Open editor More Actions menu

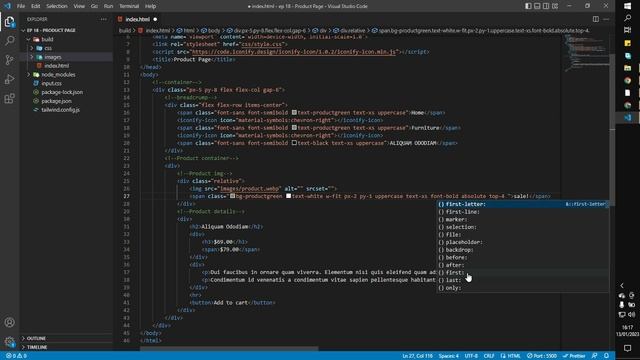click(606, 19)
